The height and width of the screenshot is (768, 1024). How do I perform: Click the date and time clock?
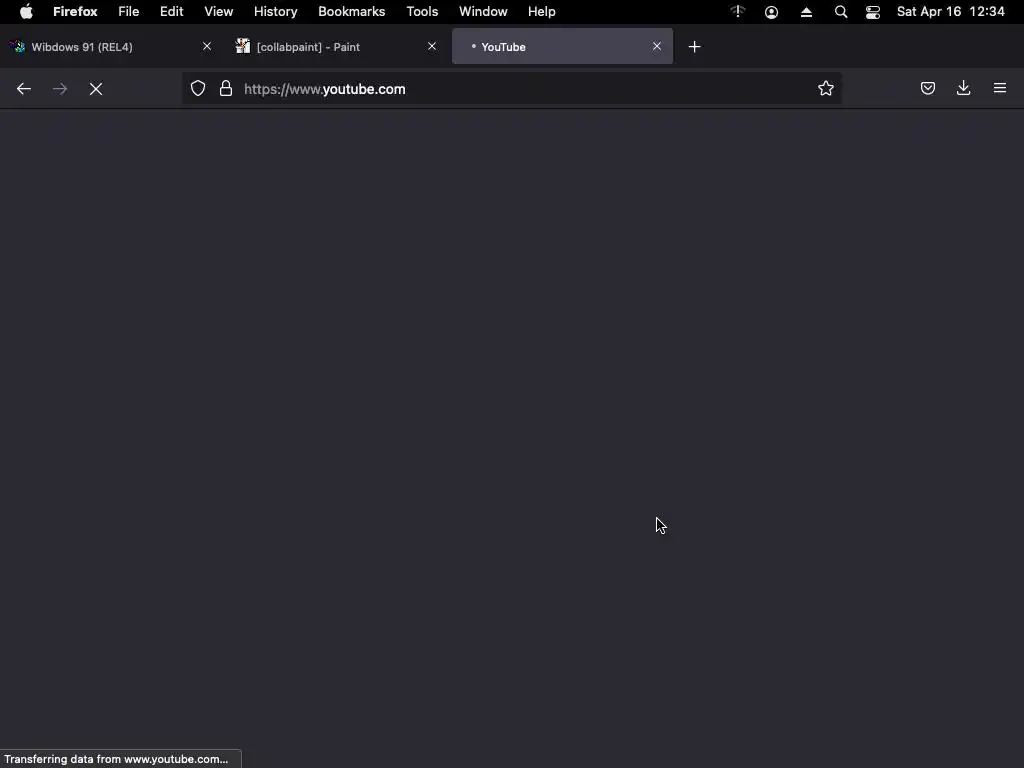[950, 11]
